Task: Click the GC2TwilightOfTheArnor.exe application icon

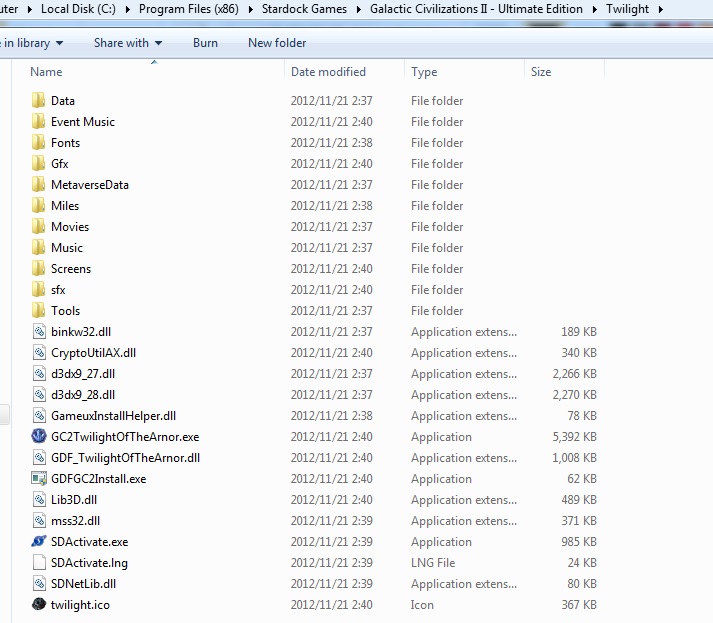Action: point(39,436)
